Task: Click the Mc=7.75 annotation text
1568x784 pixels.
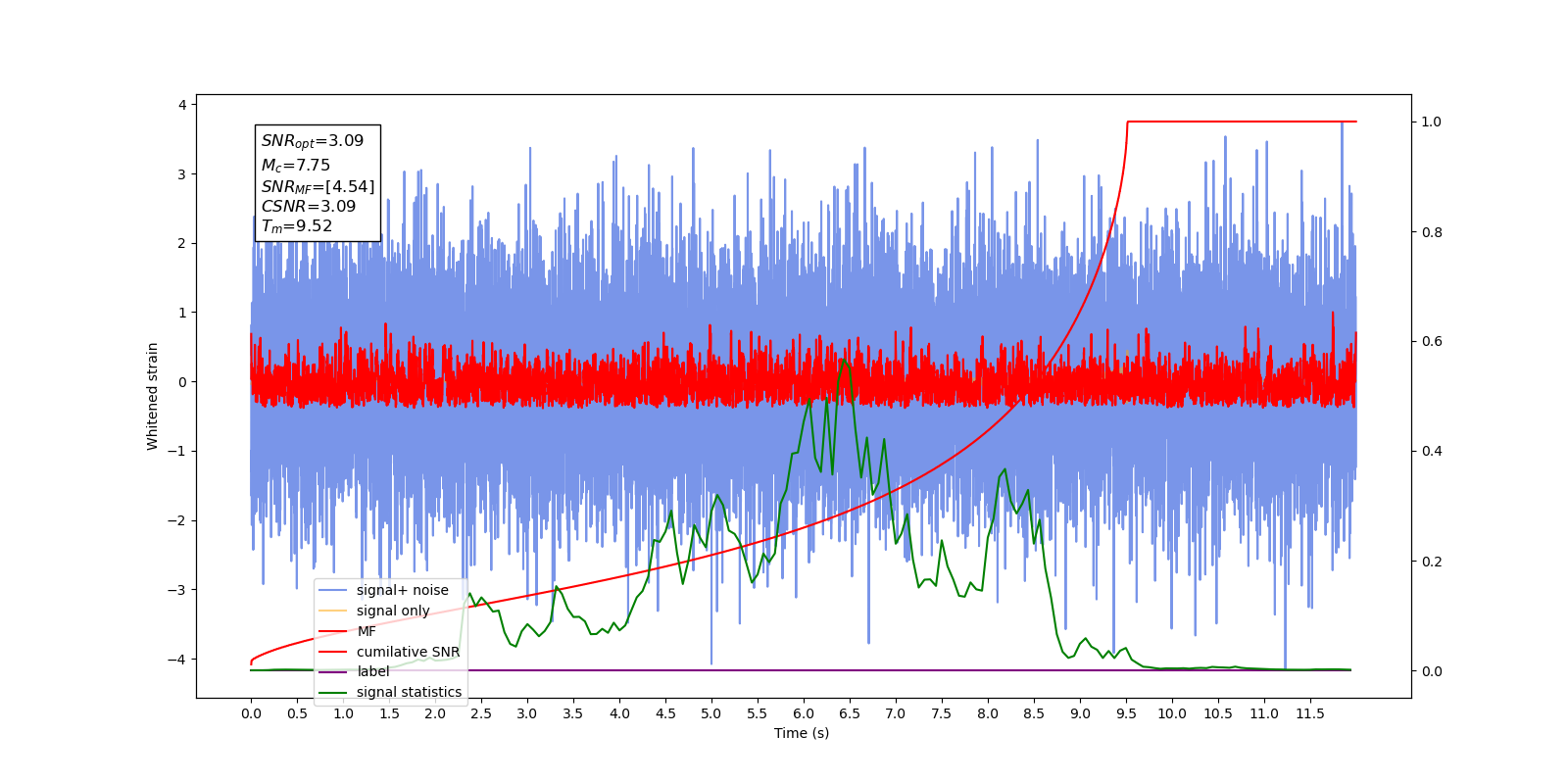Action: (296, 166)
